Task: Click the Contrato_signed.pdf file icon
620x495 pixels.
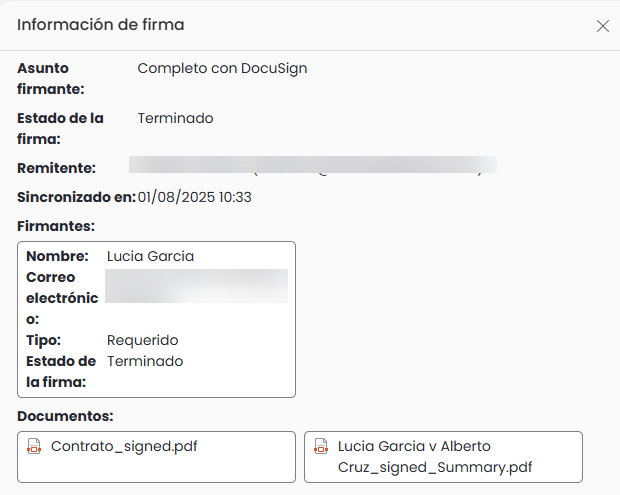Action: [x=34, y=446]
